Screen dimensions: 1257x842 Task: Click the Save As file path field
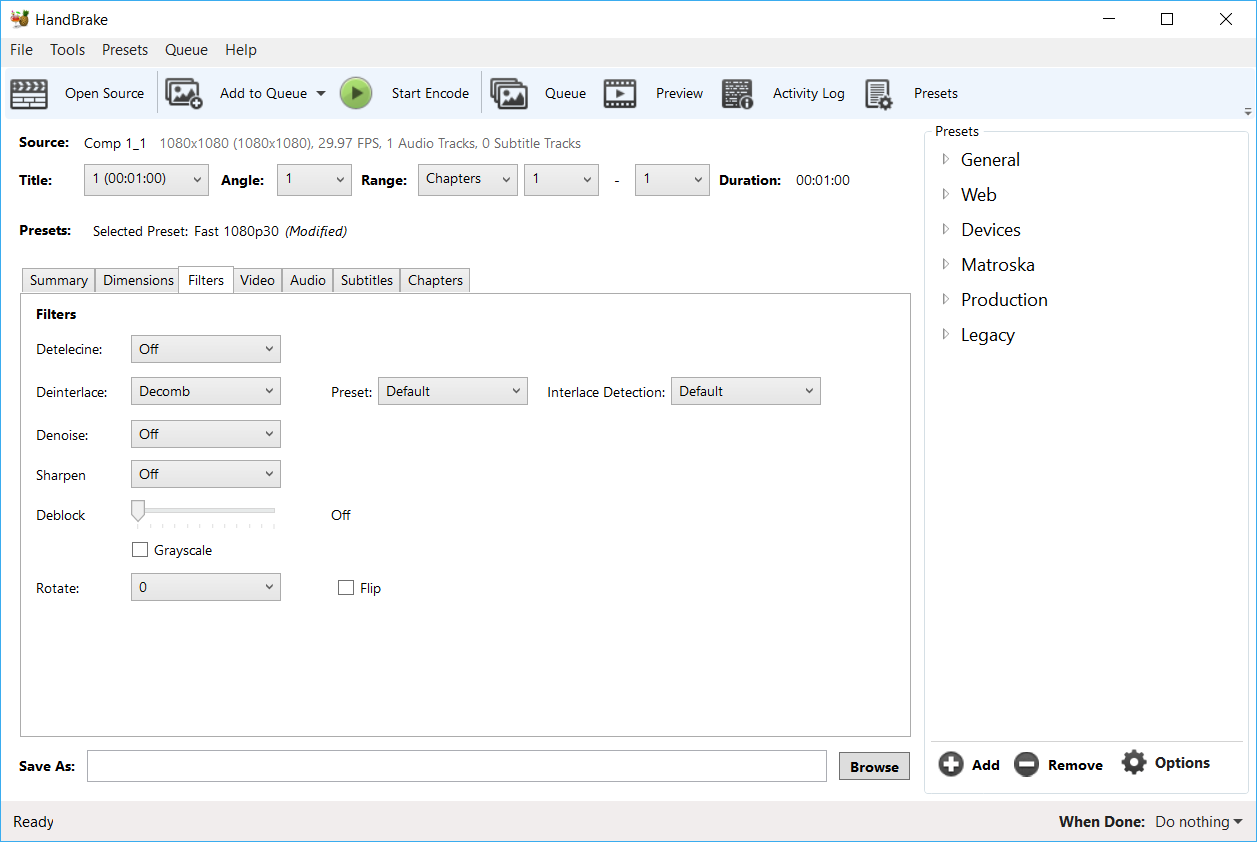pyautogui.click(x=457, y=766)
